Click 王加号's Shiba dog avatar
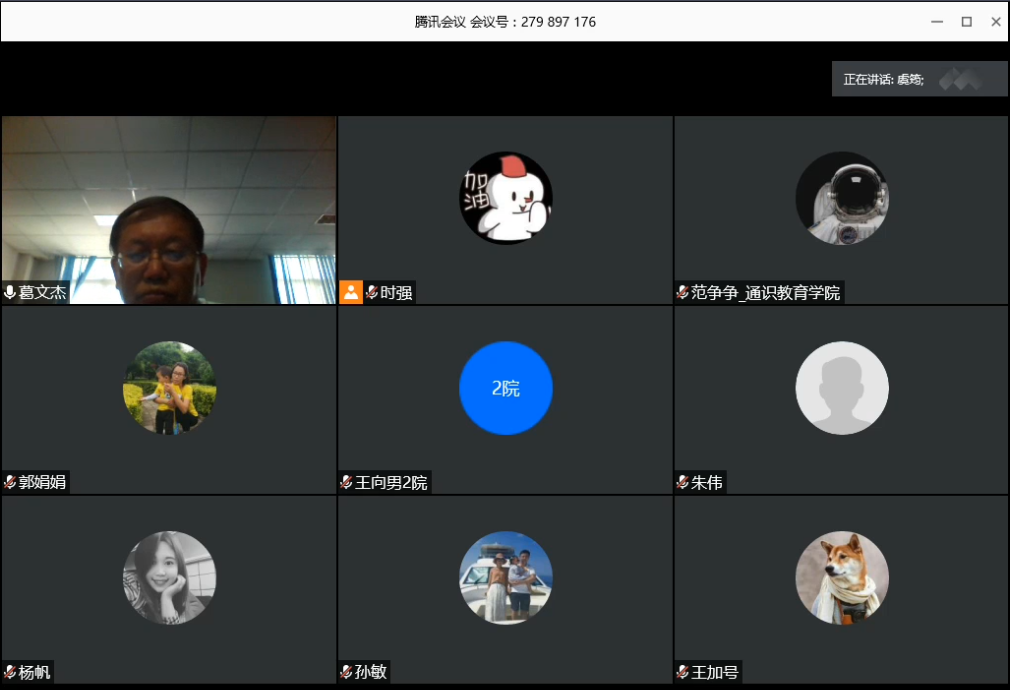The width and height of the screenshot is (1010, 690). tap(841, 578)
